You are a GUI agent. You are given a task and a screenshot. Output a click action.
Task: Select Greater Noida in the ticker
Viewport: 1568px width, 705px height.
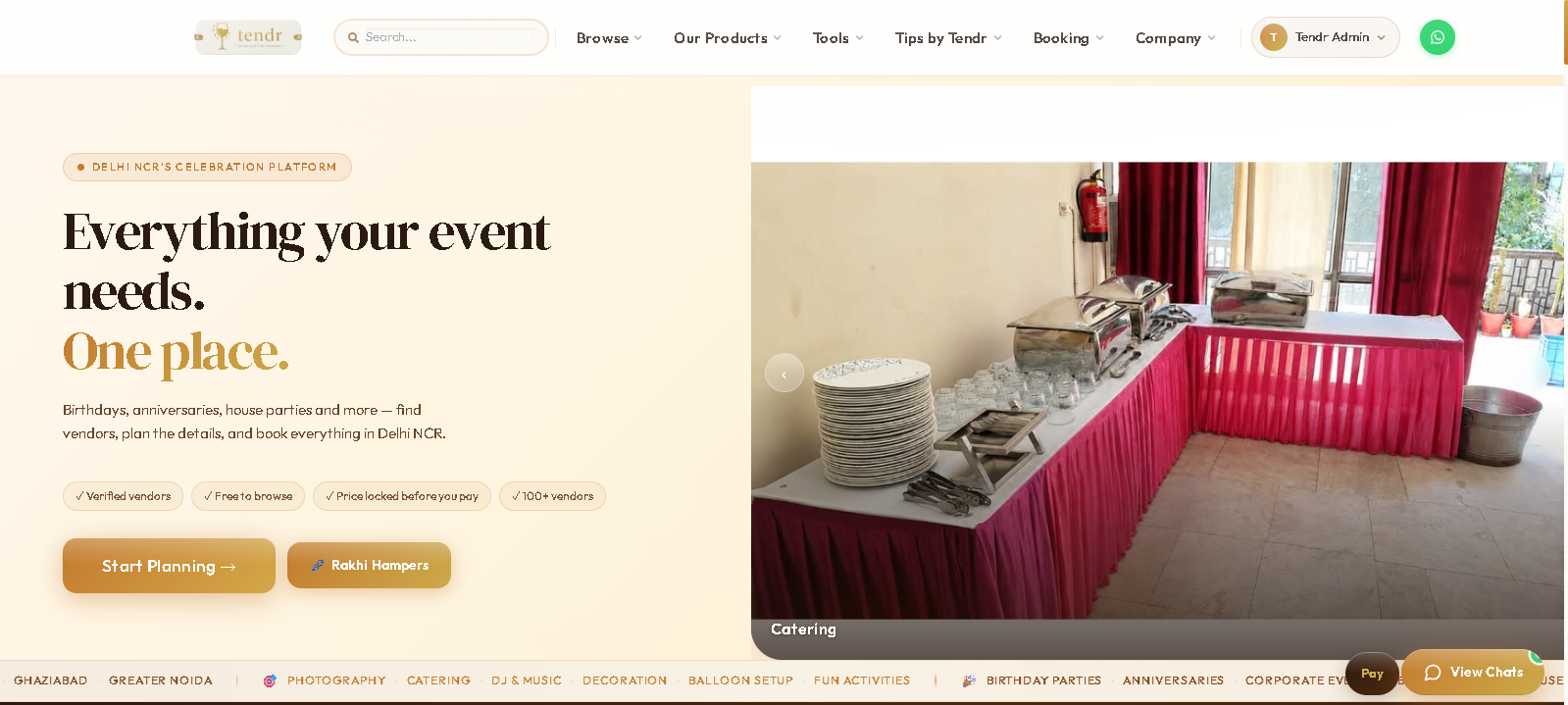click(x=161, y=680)
